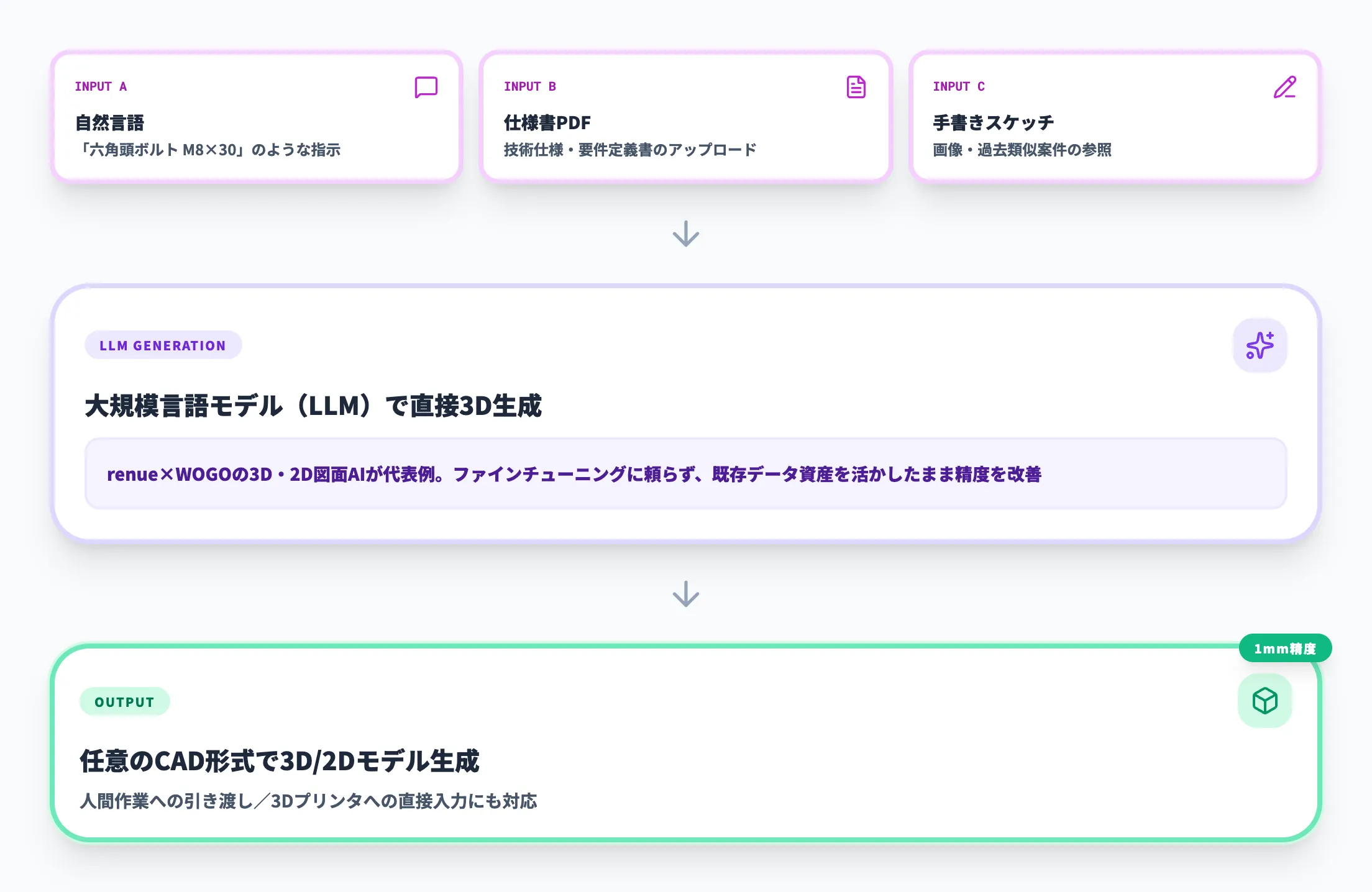Click the speech bubble icon on INPUT A
The width and height of the screenshot is (1372, 892).
click(x=425, y=88)
